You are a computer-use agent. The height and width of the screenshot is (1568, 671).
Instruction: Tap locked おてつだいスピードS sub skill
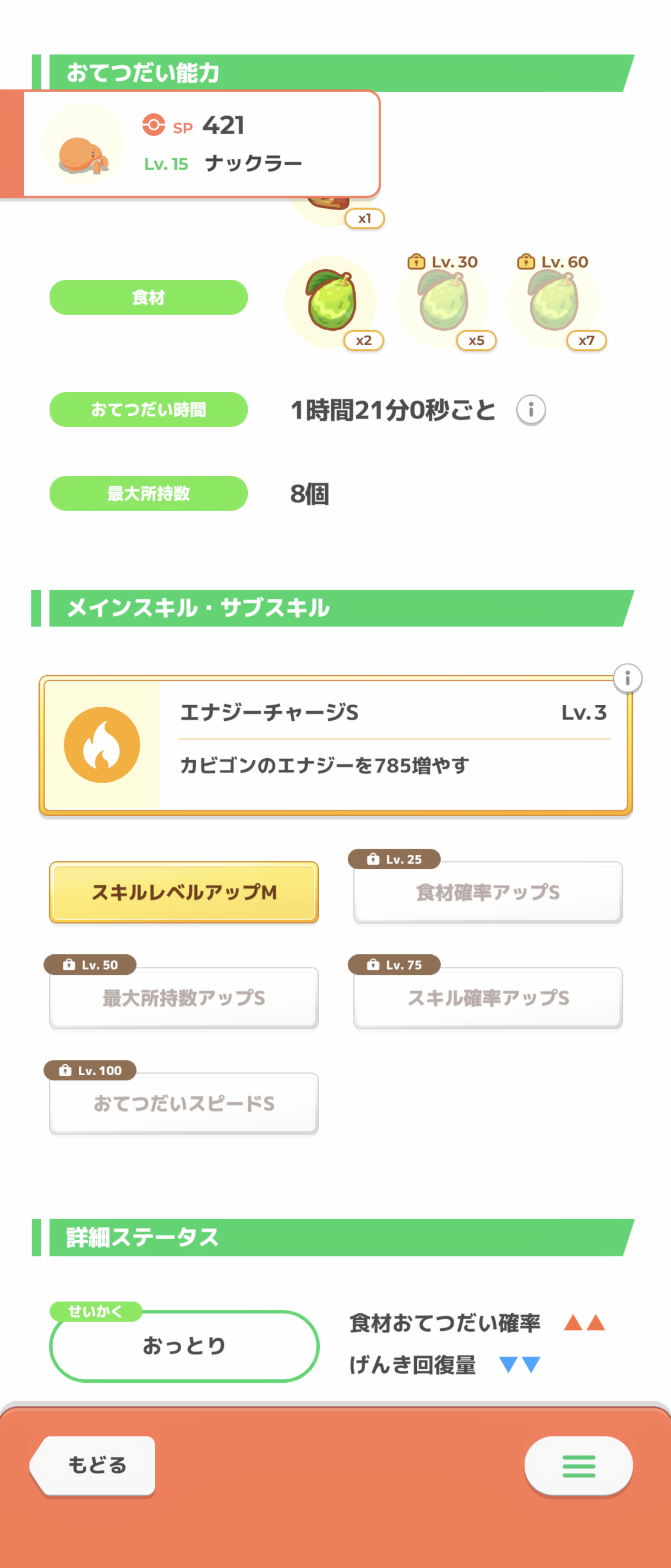click(184, 1104)
